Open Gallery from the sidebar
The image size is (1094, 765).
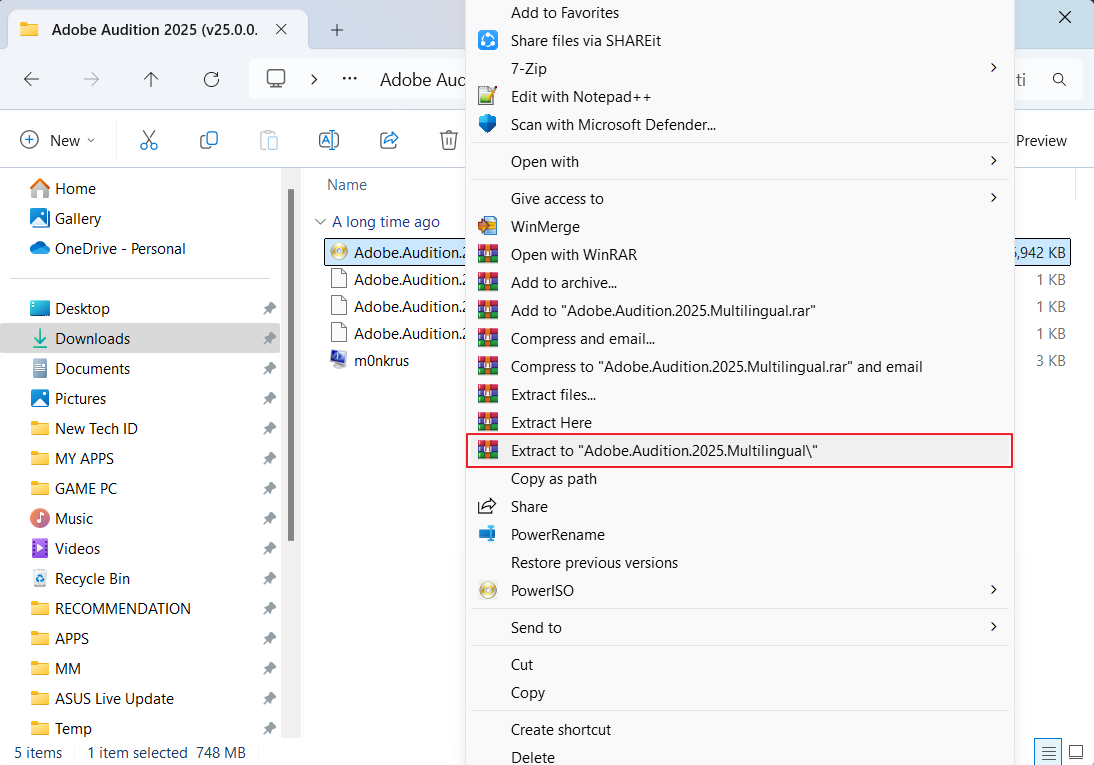point(77,218)
